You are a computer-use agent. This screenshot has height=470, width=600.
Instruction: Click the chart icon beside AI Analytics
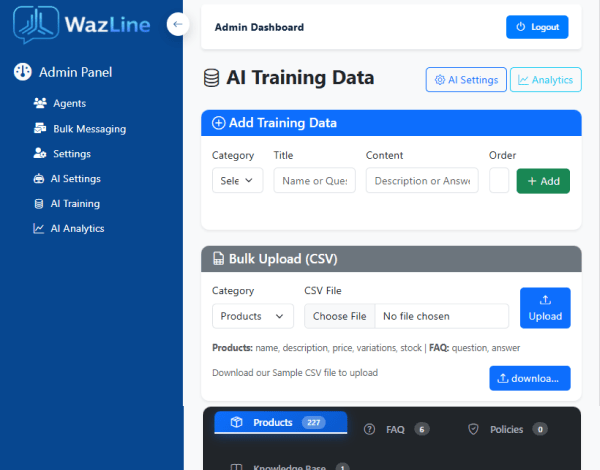38,228
